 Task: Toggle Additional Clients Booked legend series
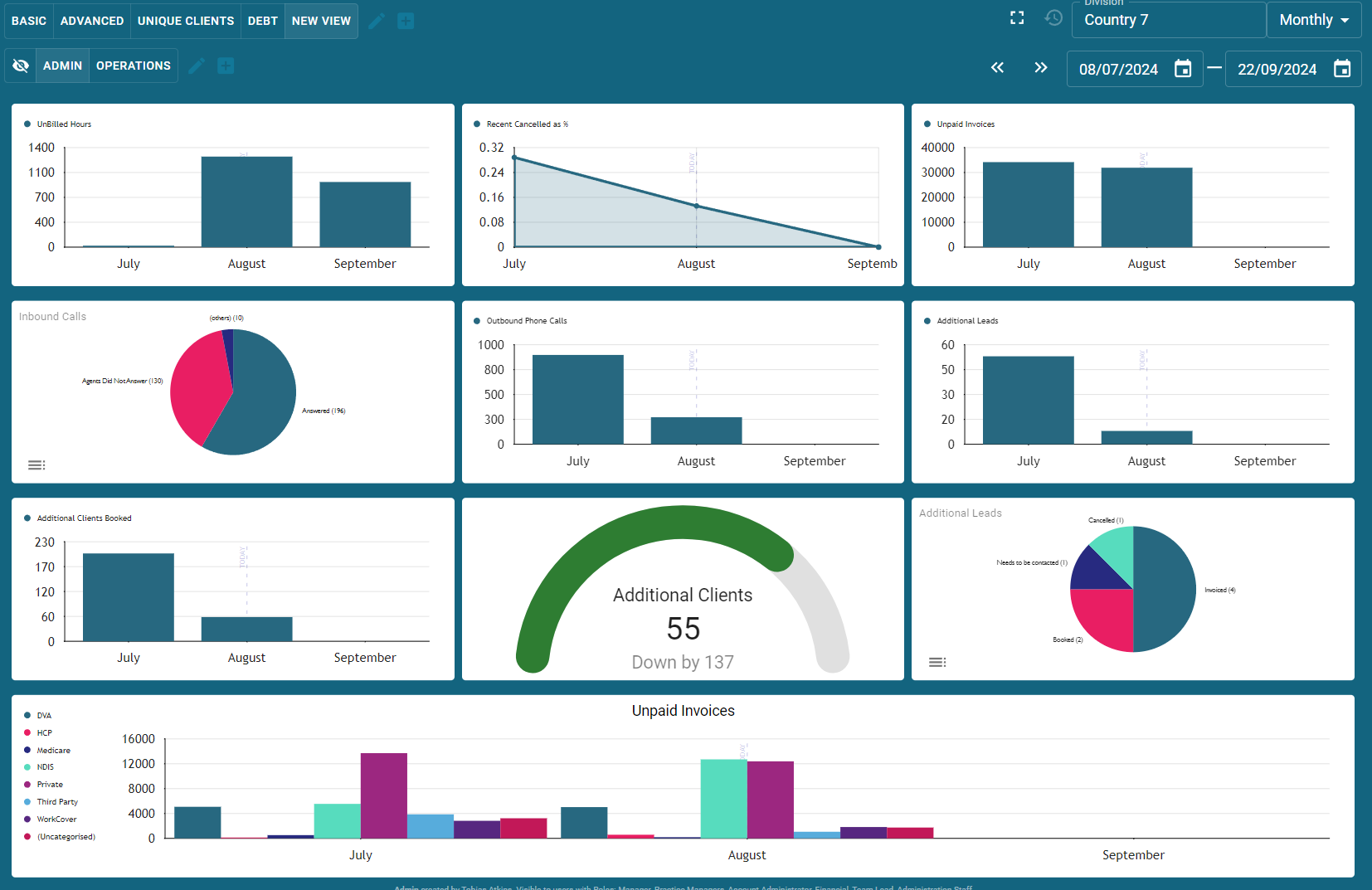click(x=78, y=518)
